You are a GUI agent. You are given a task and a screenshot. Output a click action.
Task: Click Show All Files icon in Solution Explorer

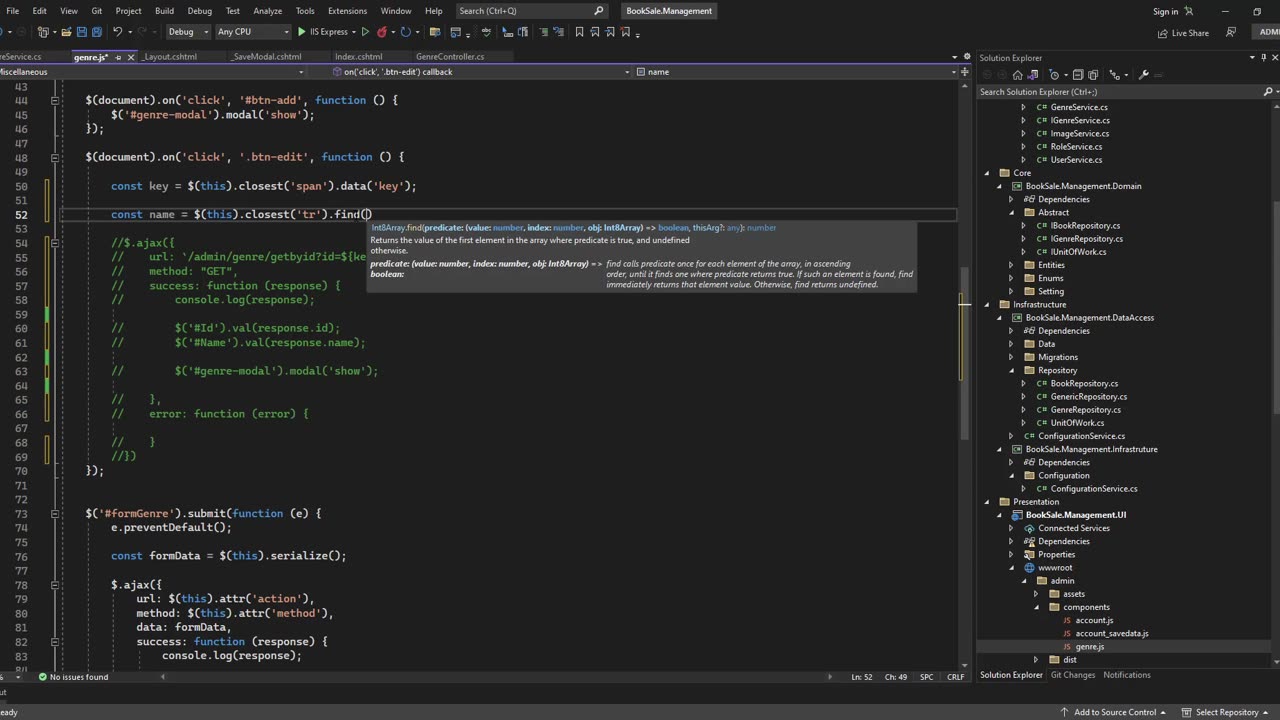(1093, 75)
